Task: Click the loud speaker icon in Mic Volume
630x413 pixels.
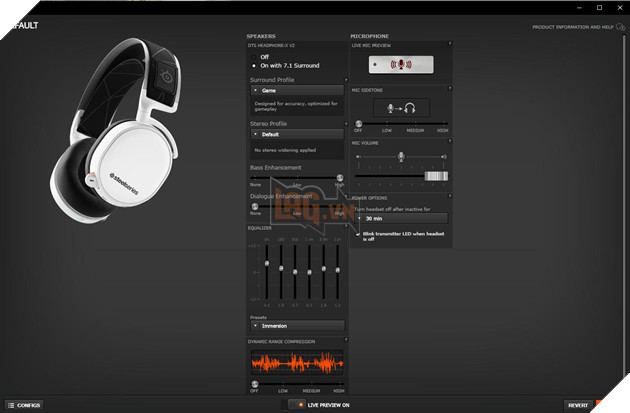Action: pyautogui.click(x=444, y=157)
